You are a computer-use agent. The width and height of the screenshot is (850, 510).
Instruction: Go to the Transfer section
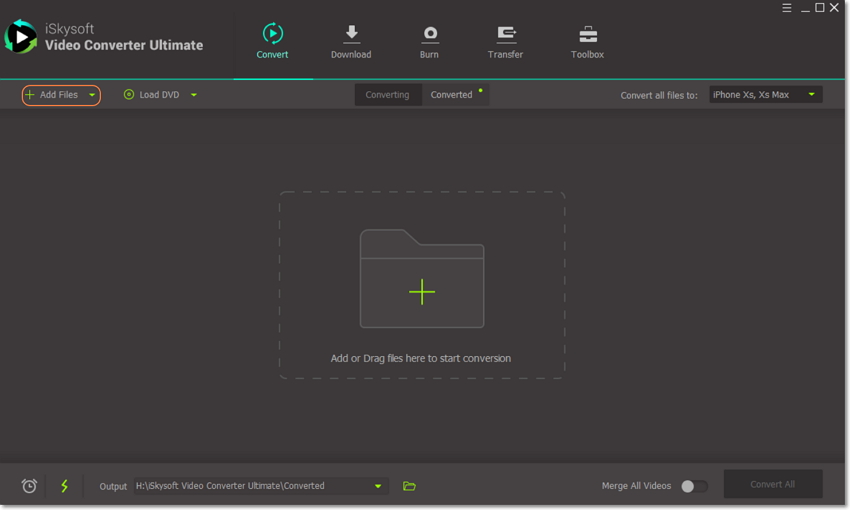pos(505,34)
